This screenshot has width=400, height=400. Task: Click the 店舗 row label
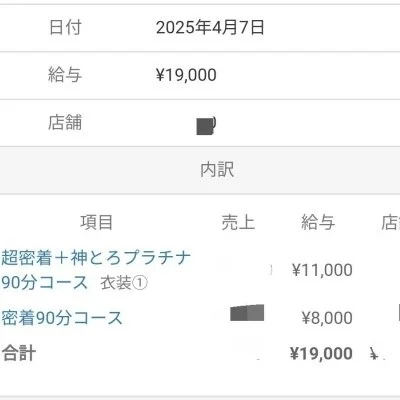click(65, 122)
